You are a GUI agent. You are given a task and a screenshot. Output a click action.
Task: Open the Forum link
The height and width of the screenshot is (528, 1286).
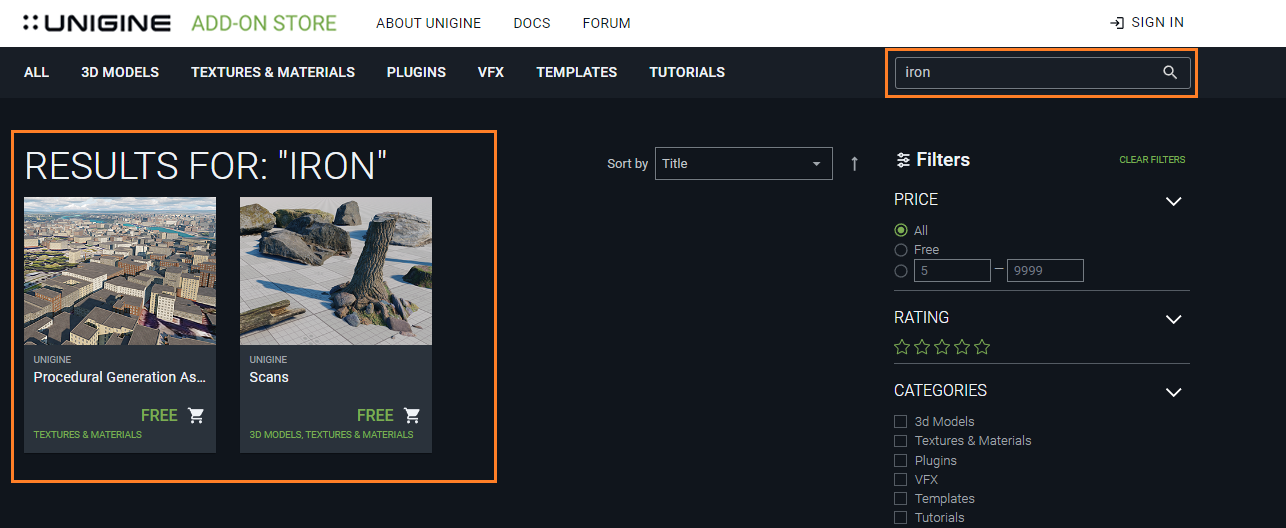(607, 23)
